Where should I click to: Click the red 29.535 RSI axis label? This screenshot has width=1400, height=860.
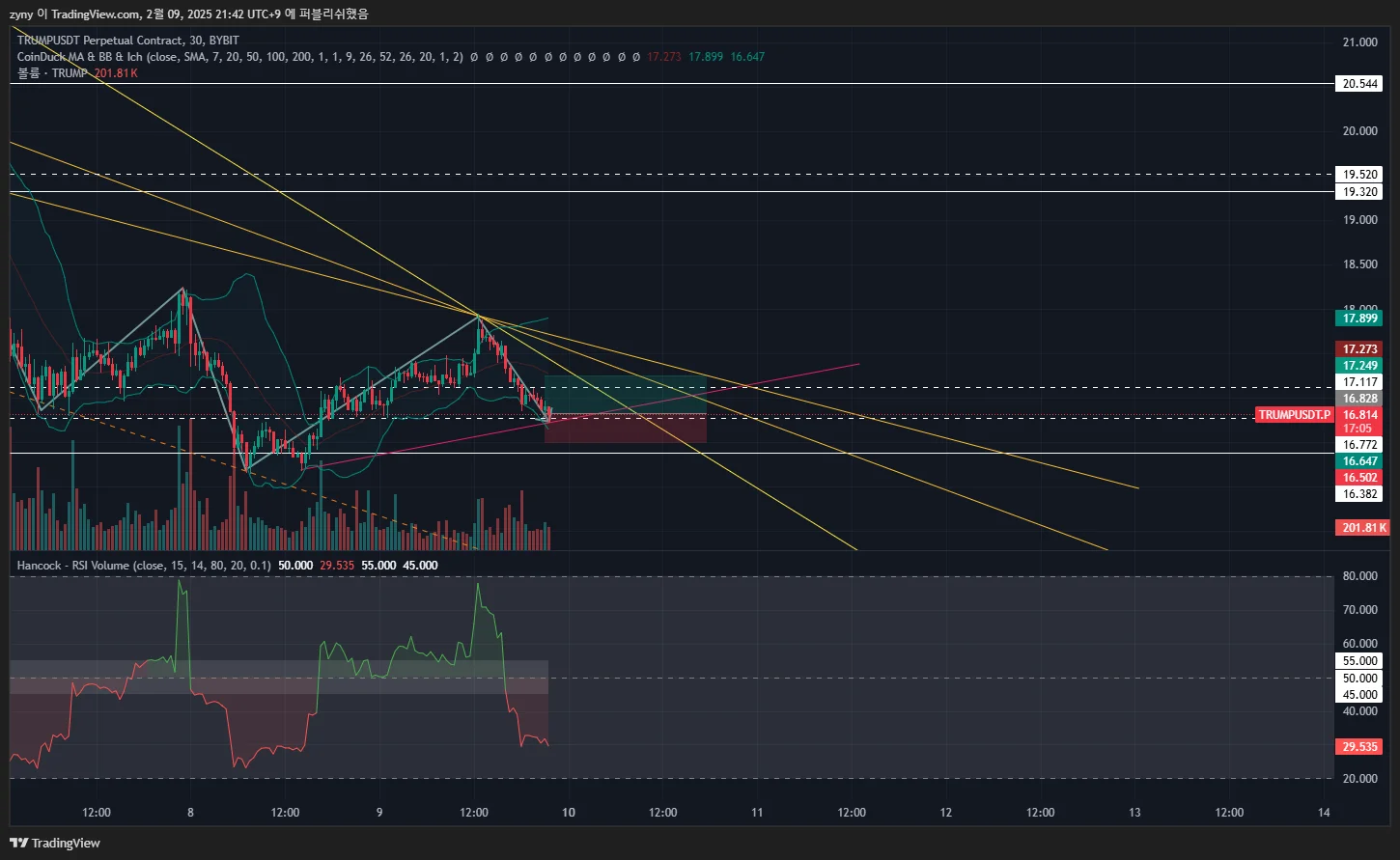[1360, 747]
